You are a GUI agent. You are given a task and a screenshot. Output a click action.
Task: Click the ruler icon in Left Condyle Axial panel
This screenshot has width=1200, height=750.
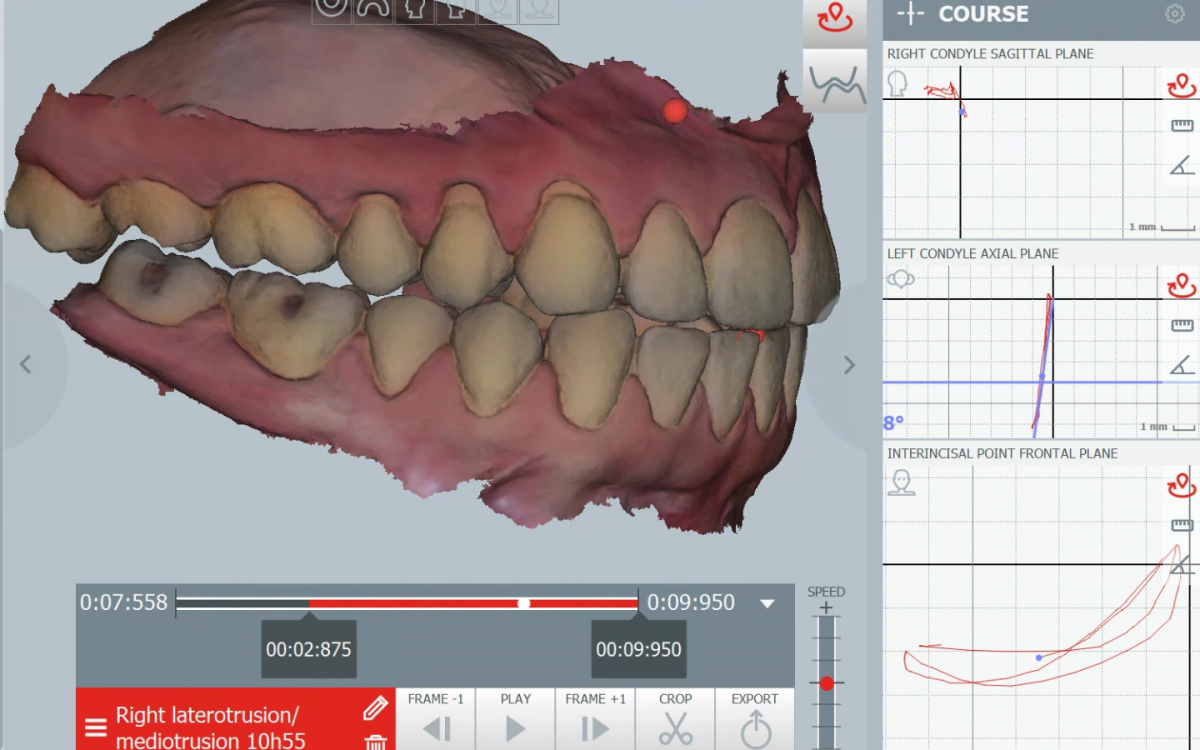coord(1182,326)
